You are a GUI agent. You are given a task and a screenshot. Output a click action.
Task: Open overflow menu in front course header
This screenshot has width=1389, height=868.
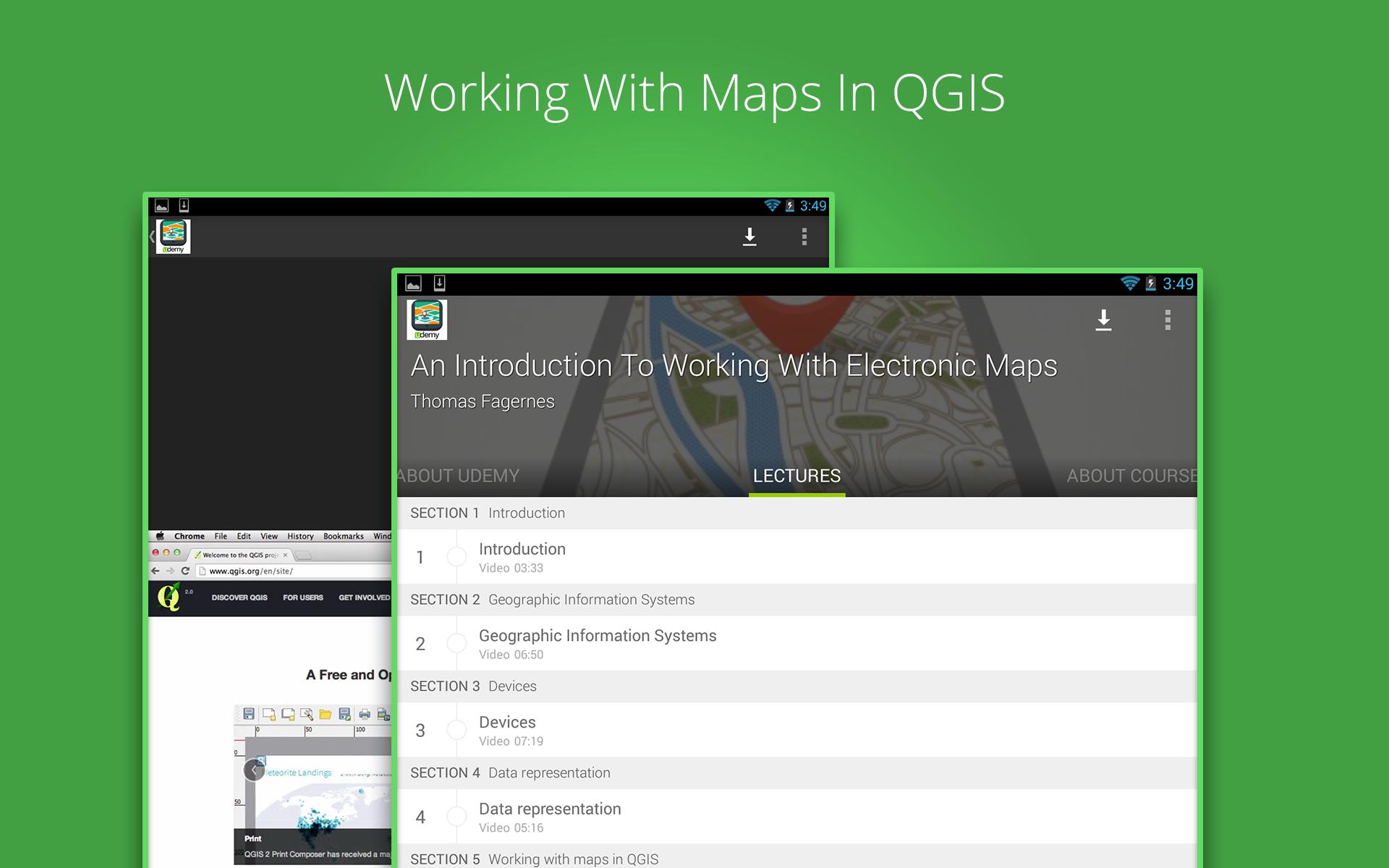1168,320
